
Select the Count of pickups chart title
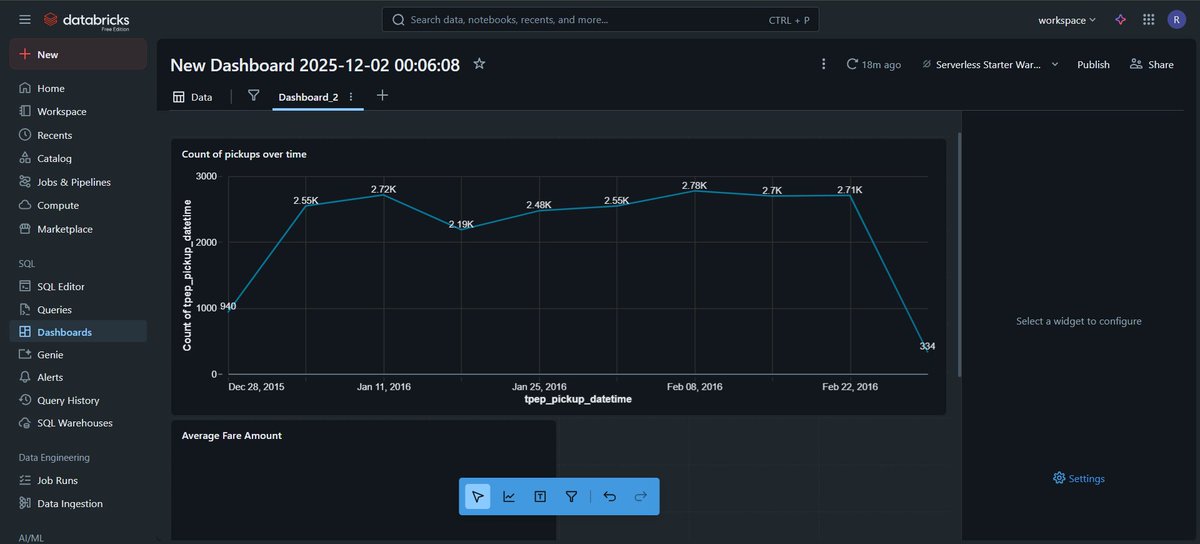click(244, 154)
